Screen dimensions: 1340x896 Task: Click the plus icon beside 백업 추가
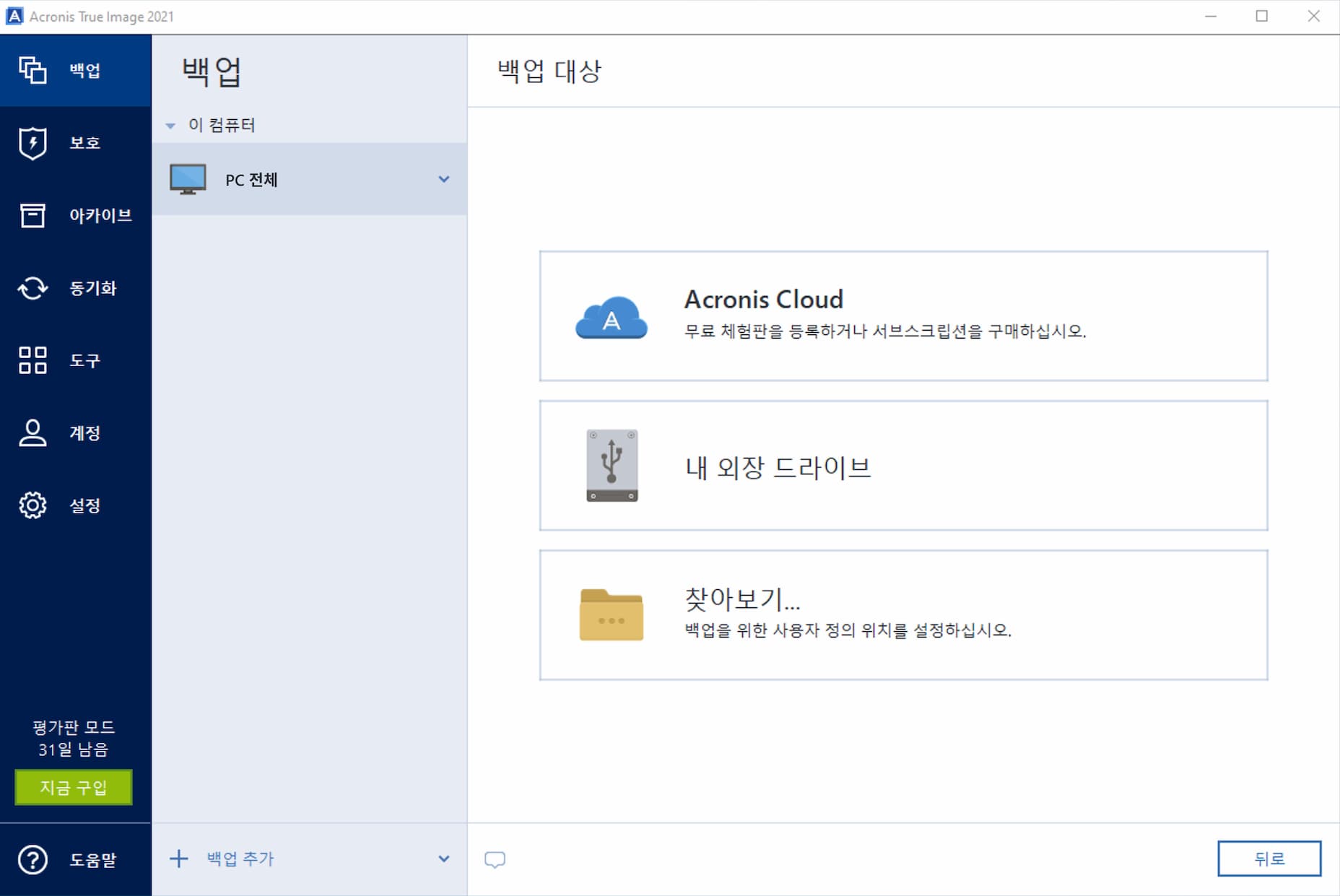(178, 858)
